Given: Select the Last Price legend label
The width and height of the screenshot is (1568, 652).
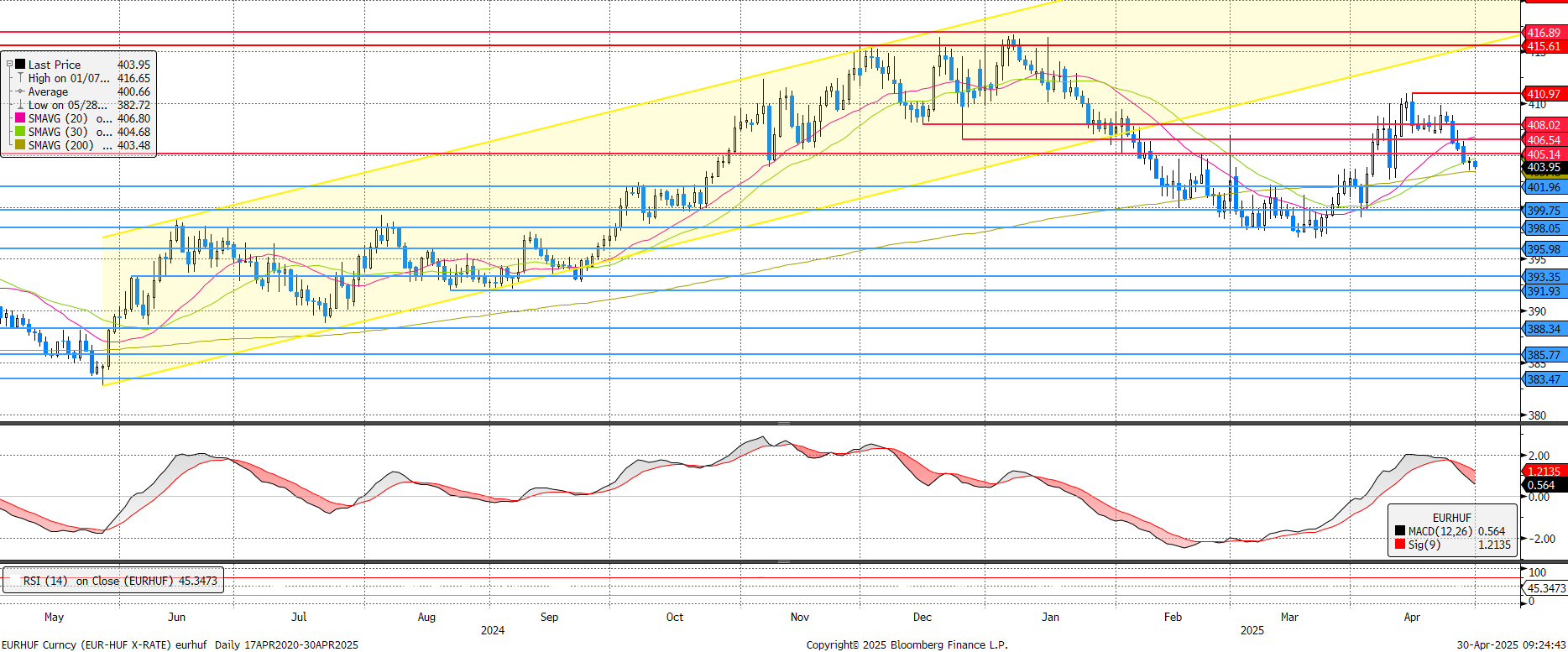Looking at the screenshot, I should click(55, 65).
